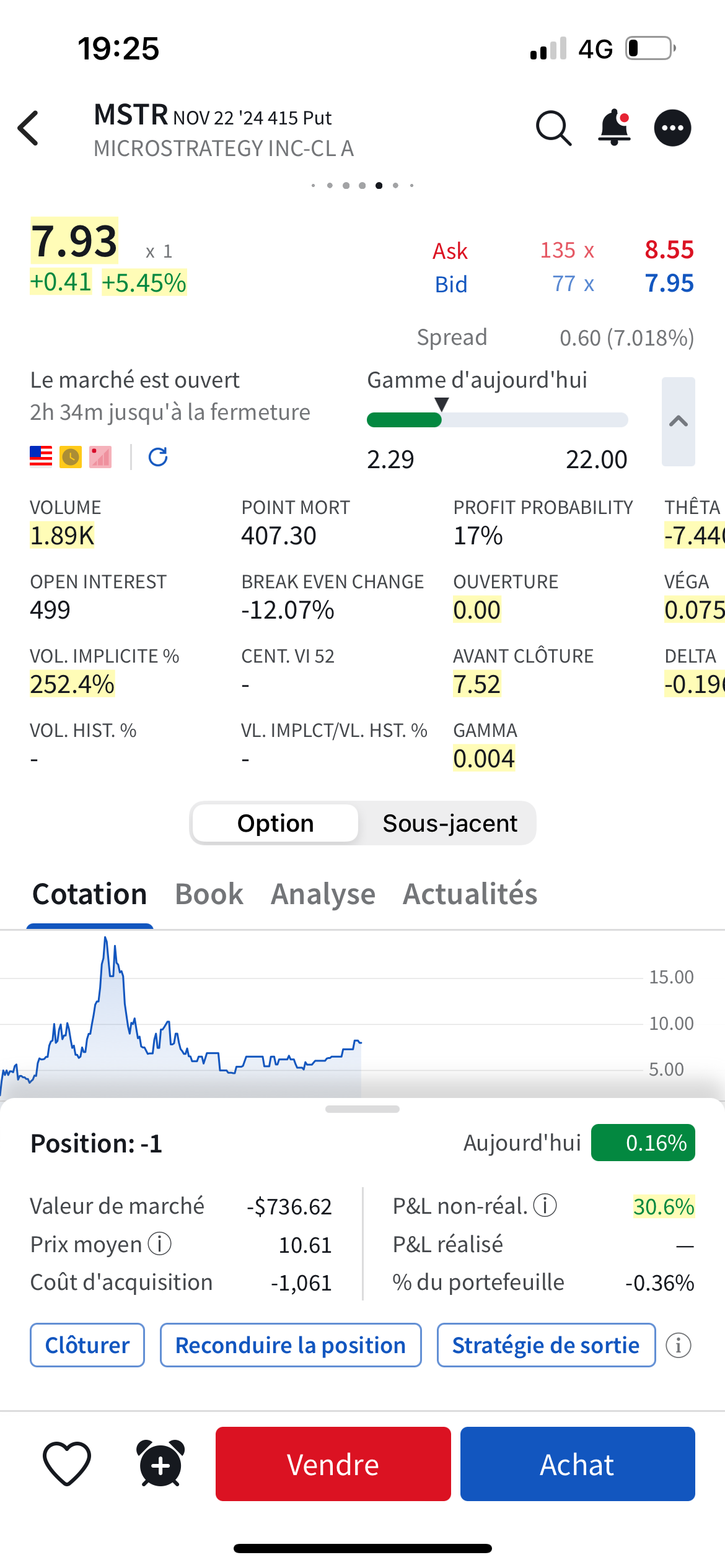Refresh market data with the reload icon

point(158,457)
